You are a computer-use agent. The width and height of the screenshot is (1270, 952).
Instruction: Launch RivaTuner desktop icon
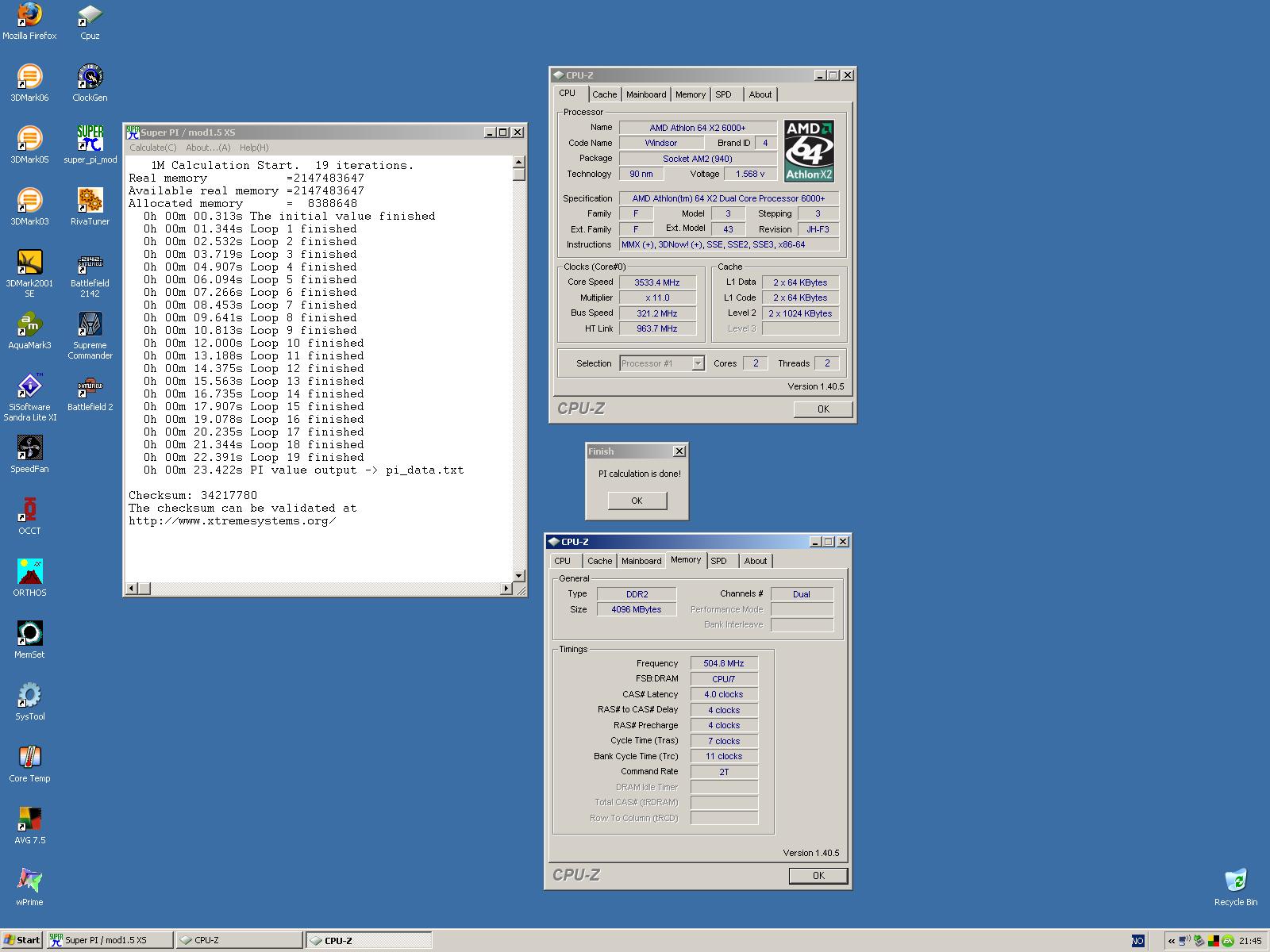tap(90, 207)
